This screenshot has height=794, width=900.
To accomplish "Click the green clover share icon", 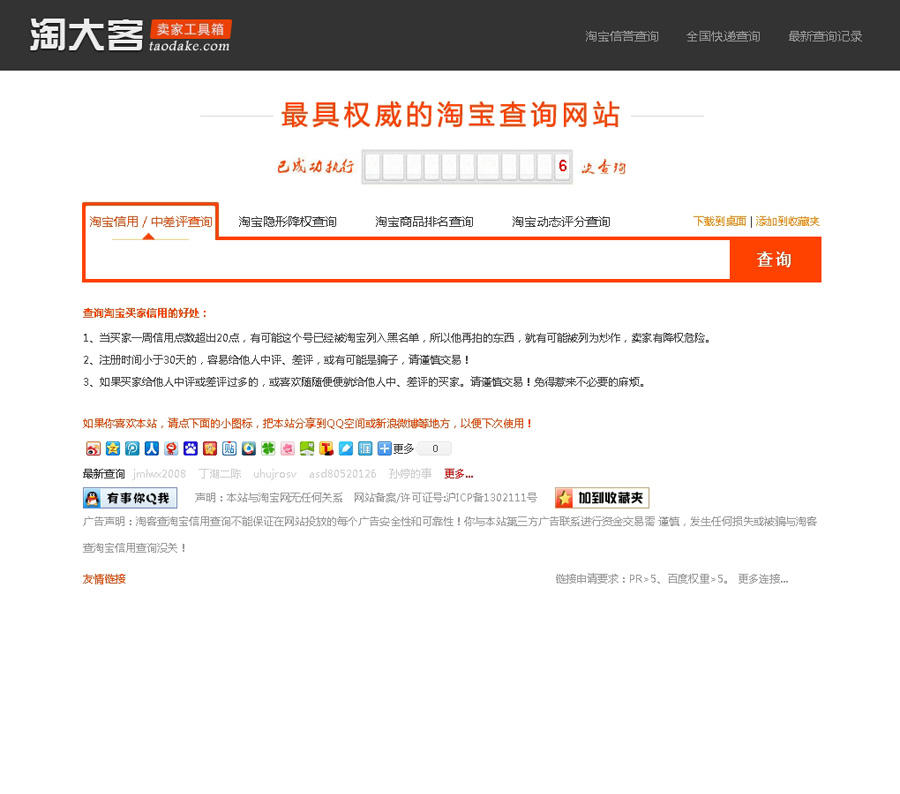I will 268,448.
